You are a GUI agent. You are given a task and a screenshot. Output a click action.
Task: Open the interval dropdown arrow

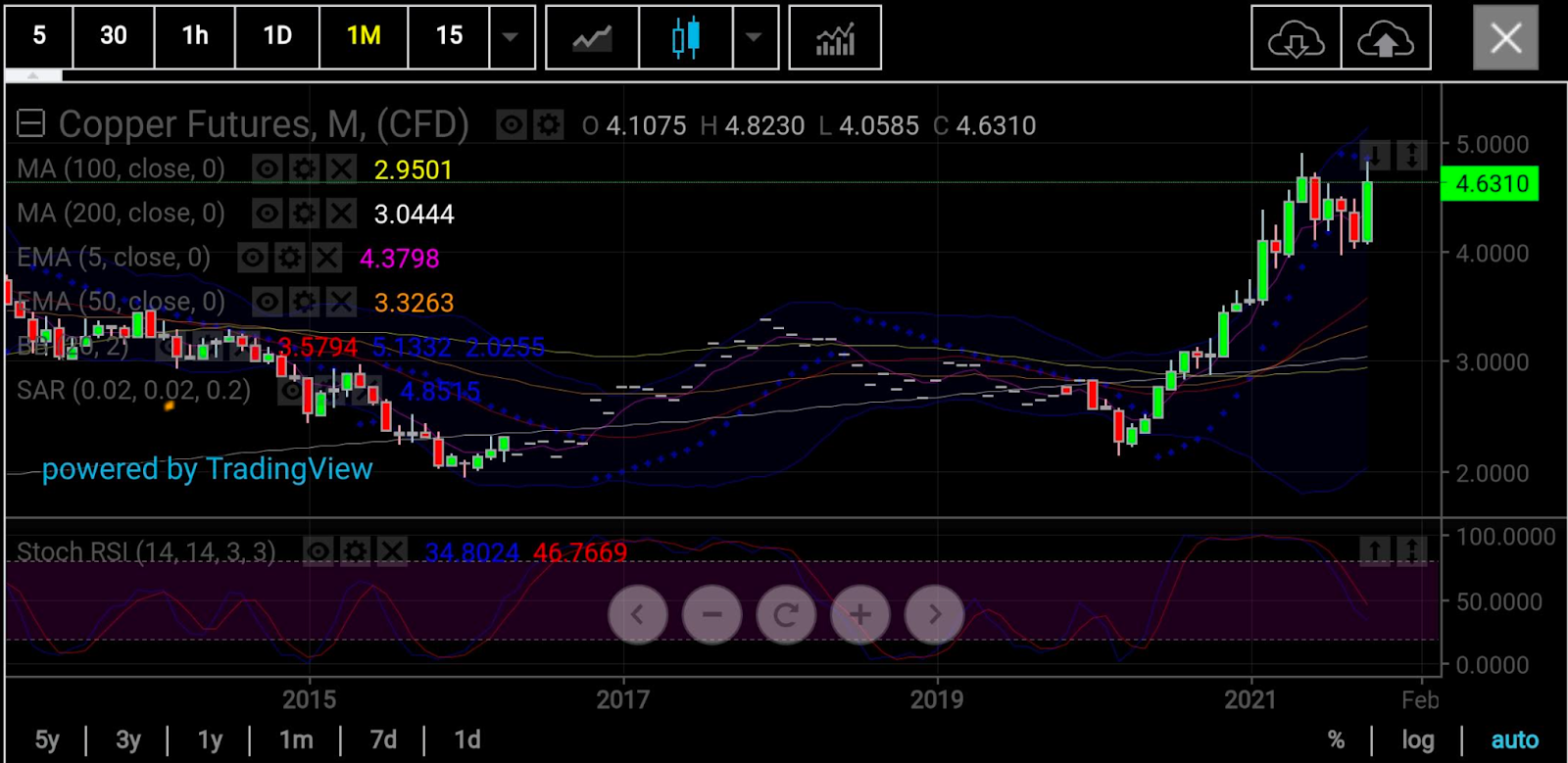511,36
